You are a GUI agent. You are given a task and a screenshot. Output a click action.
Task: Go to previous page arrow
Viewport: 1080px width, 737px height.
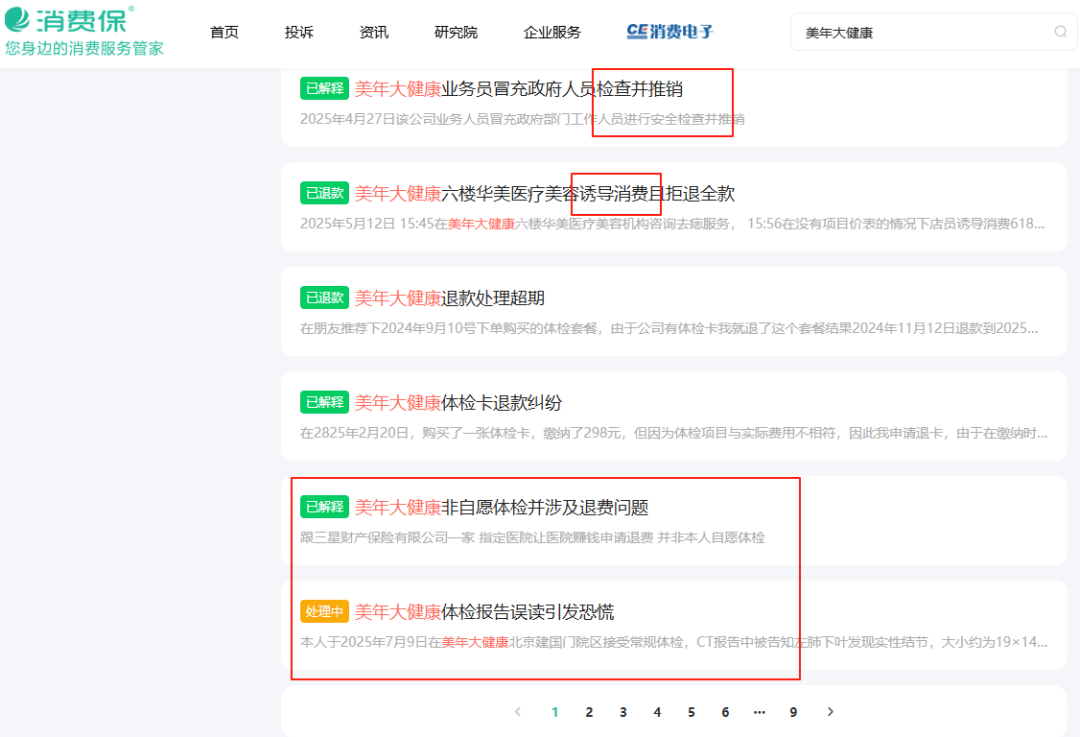pyautogui.click(x=518, y=712)
